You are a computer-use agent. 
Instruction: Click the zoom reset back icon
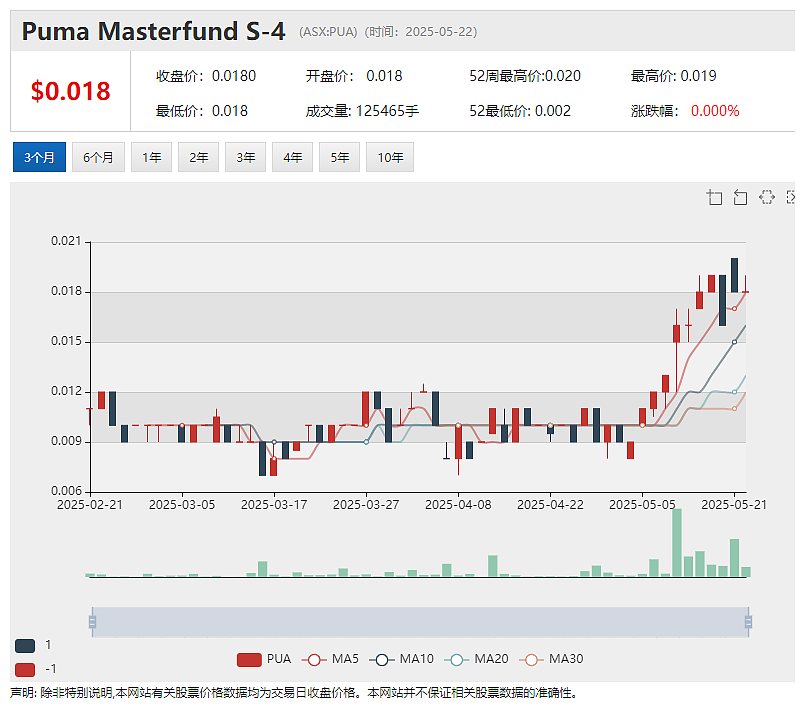(x=740, y=197)
